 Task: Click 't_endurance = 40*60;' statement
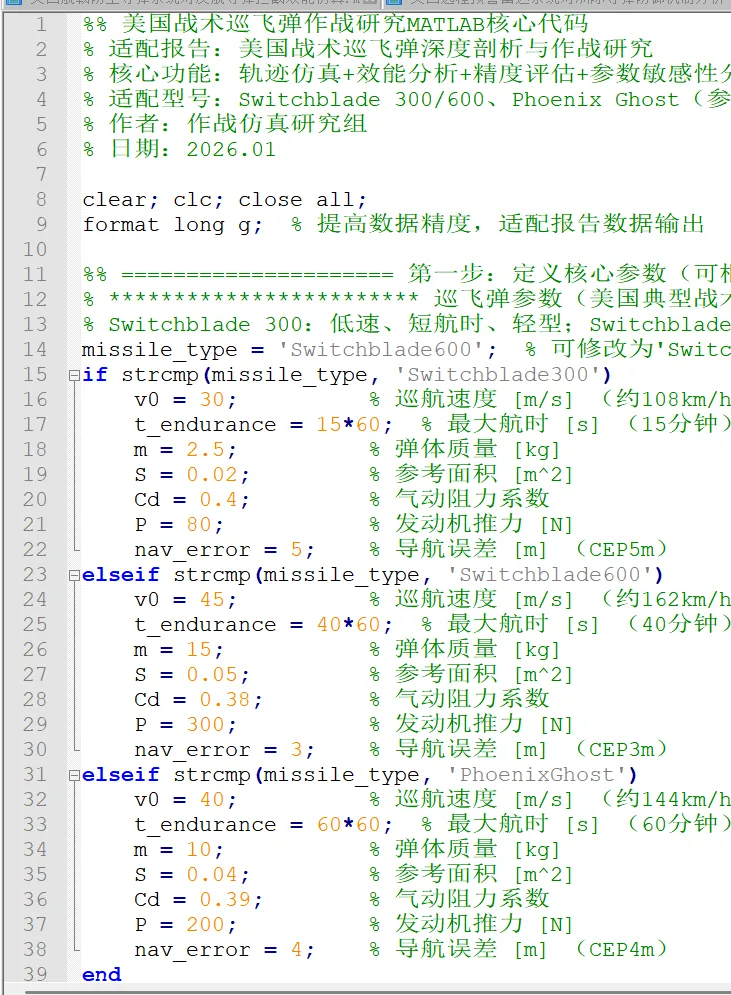(263, 625)
